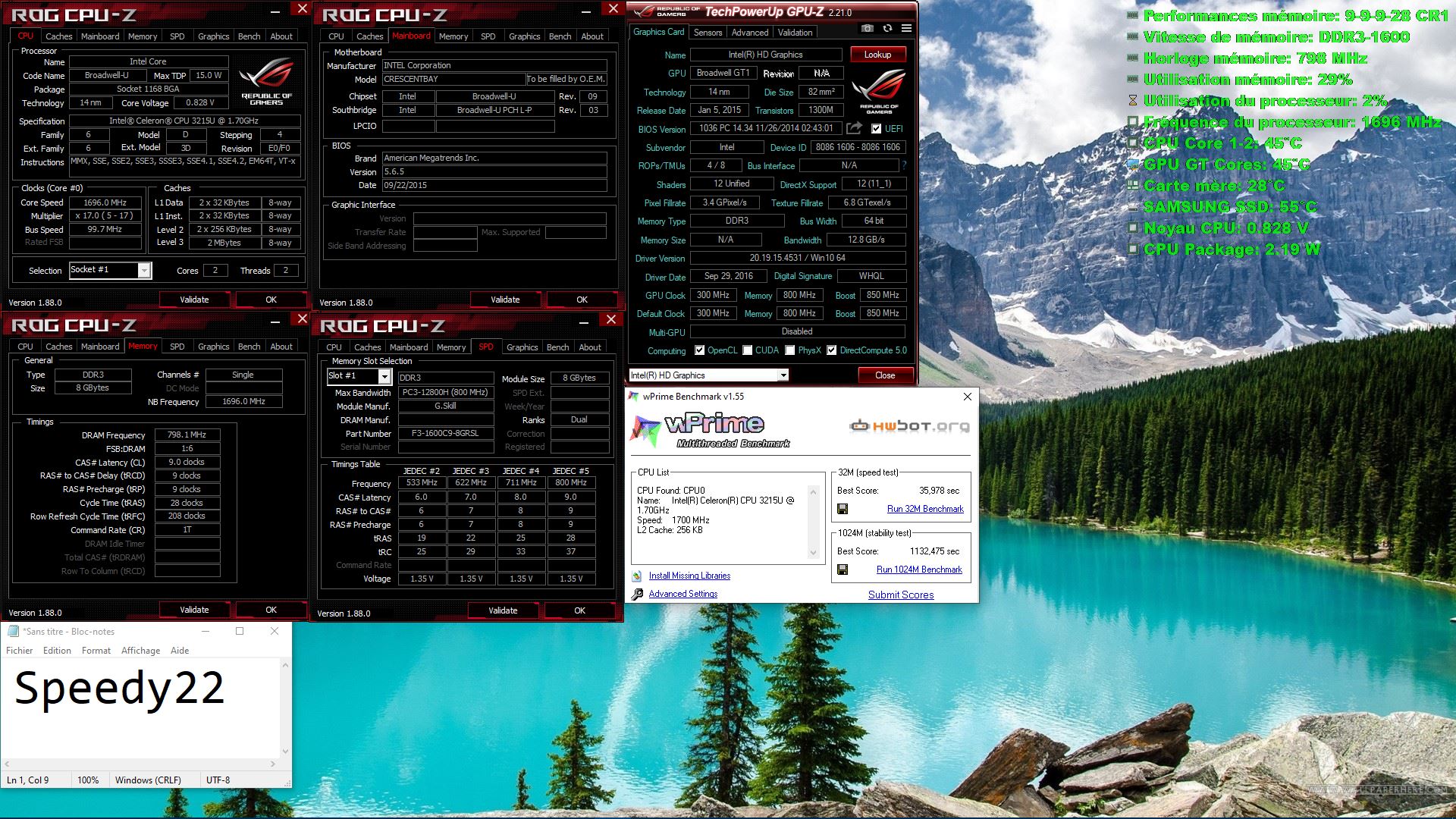The image size is (1456, 819).
Task: Click the scroll-up arrow in wPrime CPU List
Action: 813,492
